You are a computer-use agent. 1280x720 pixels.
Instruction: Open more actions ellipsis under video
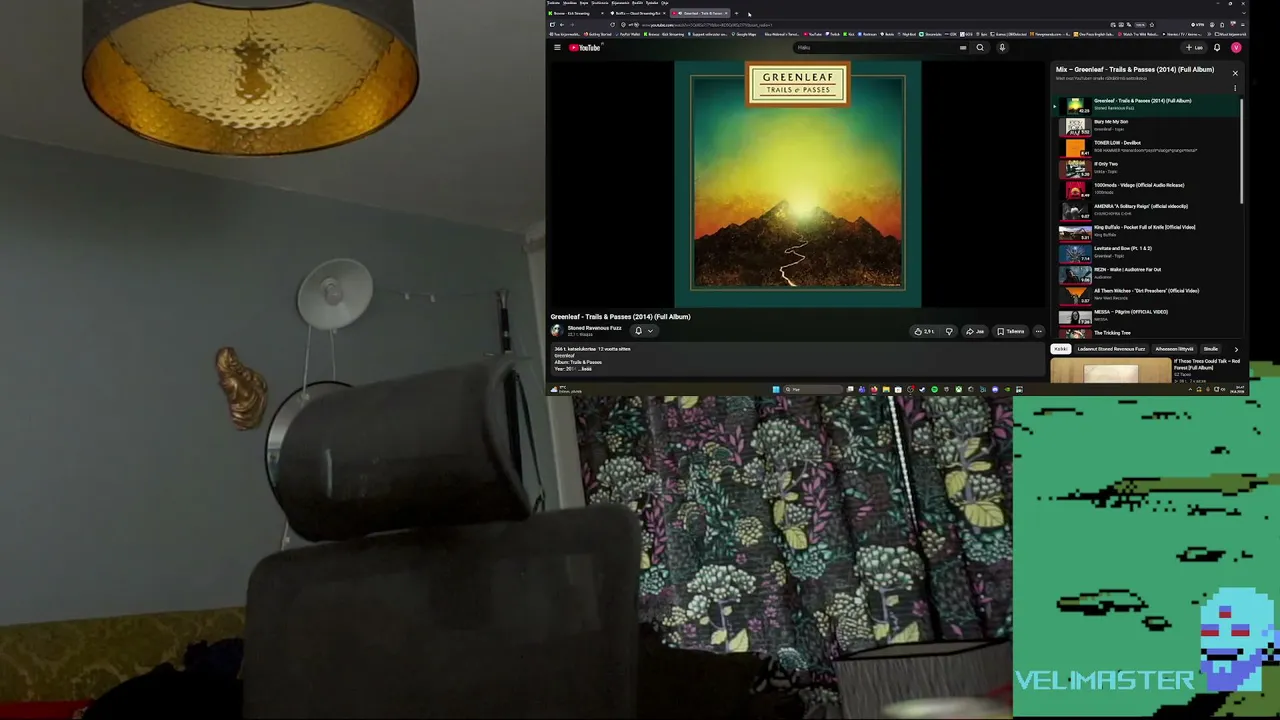coord(1038,331)
